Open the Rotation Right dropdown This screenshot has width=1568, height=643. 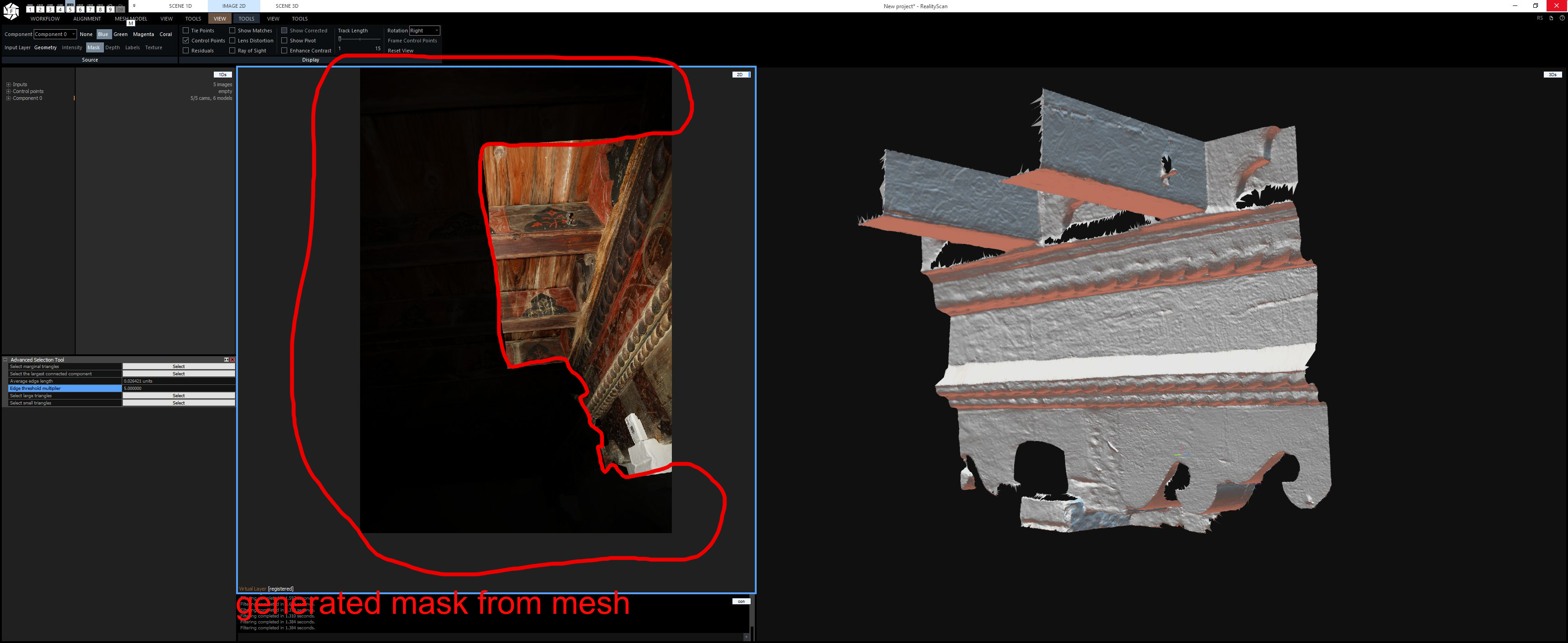[x=424, y=31]
